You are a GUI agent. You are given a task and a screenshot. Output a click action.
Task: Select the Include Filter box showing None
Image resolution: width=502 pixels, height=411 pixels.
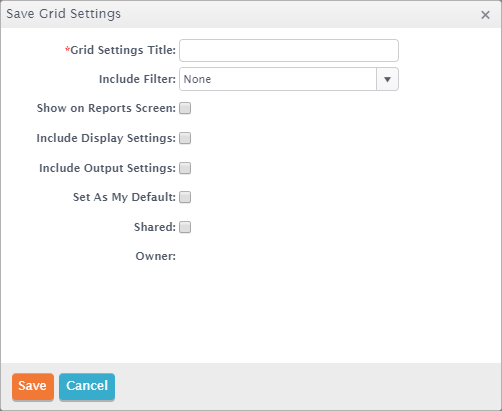(x=278, y=79)
